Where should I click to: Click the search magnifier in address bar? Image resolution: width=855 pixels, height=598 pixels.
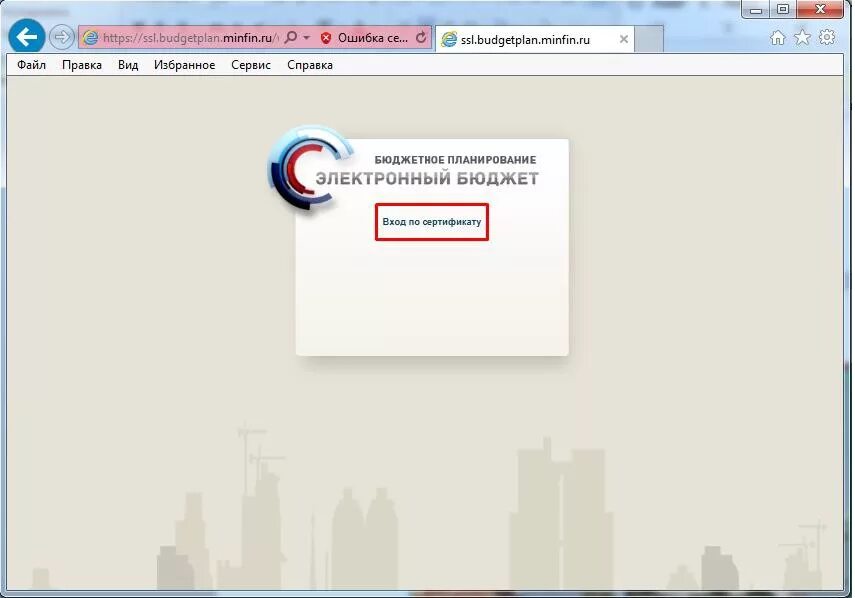[291, 37]
